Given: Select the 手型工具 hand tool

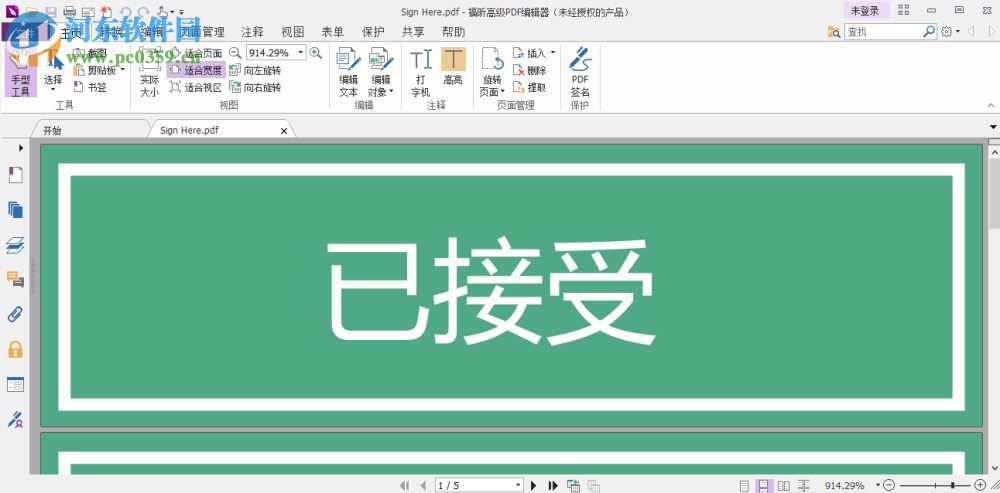Looking at the screenshot, I should (x=20, y=71).
